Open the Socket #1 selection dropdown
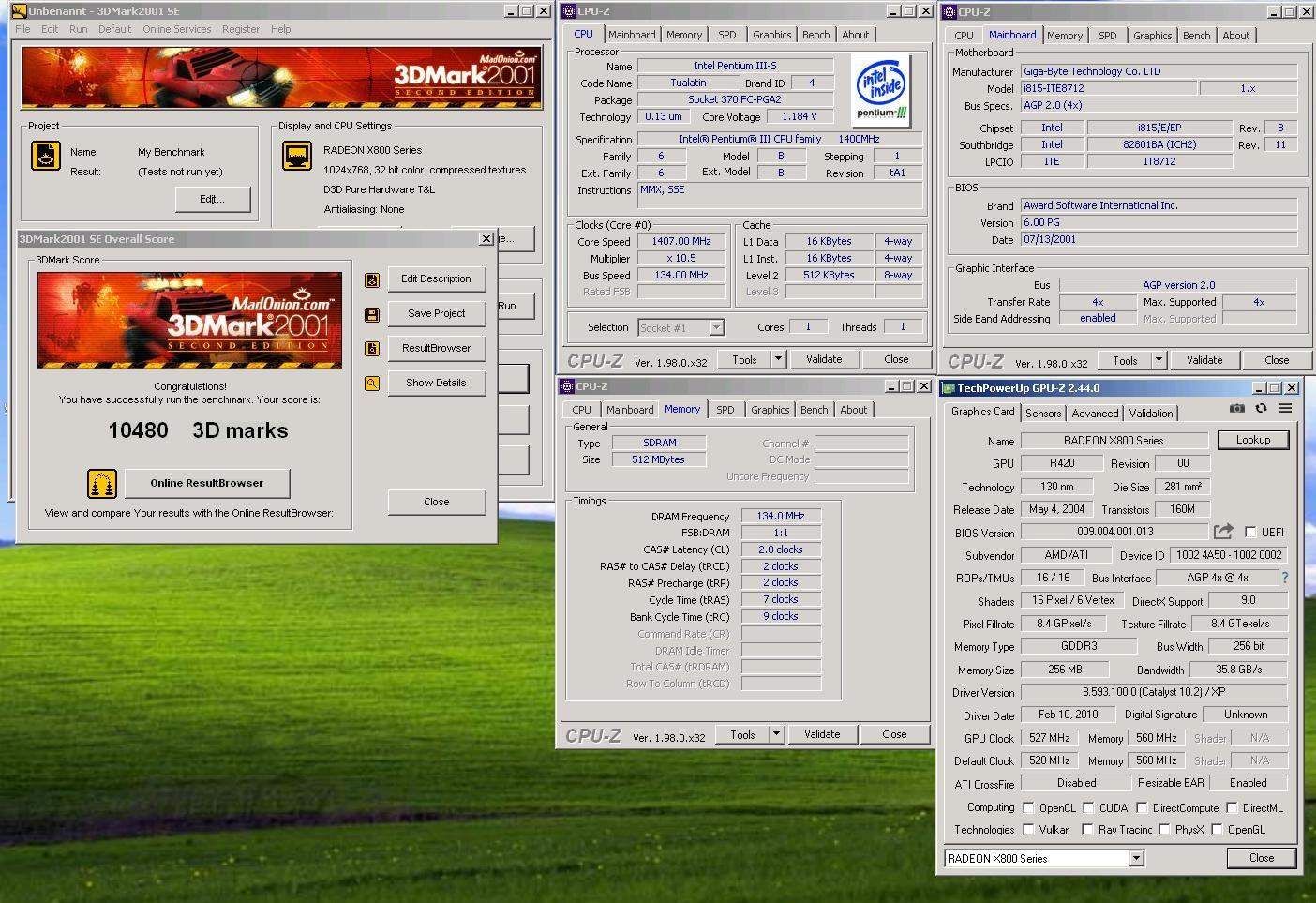This screenshot has width=1316, height=903. tap(716, 327)
